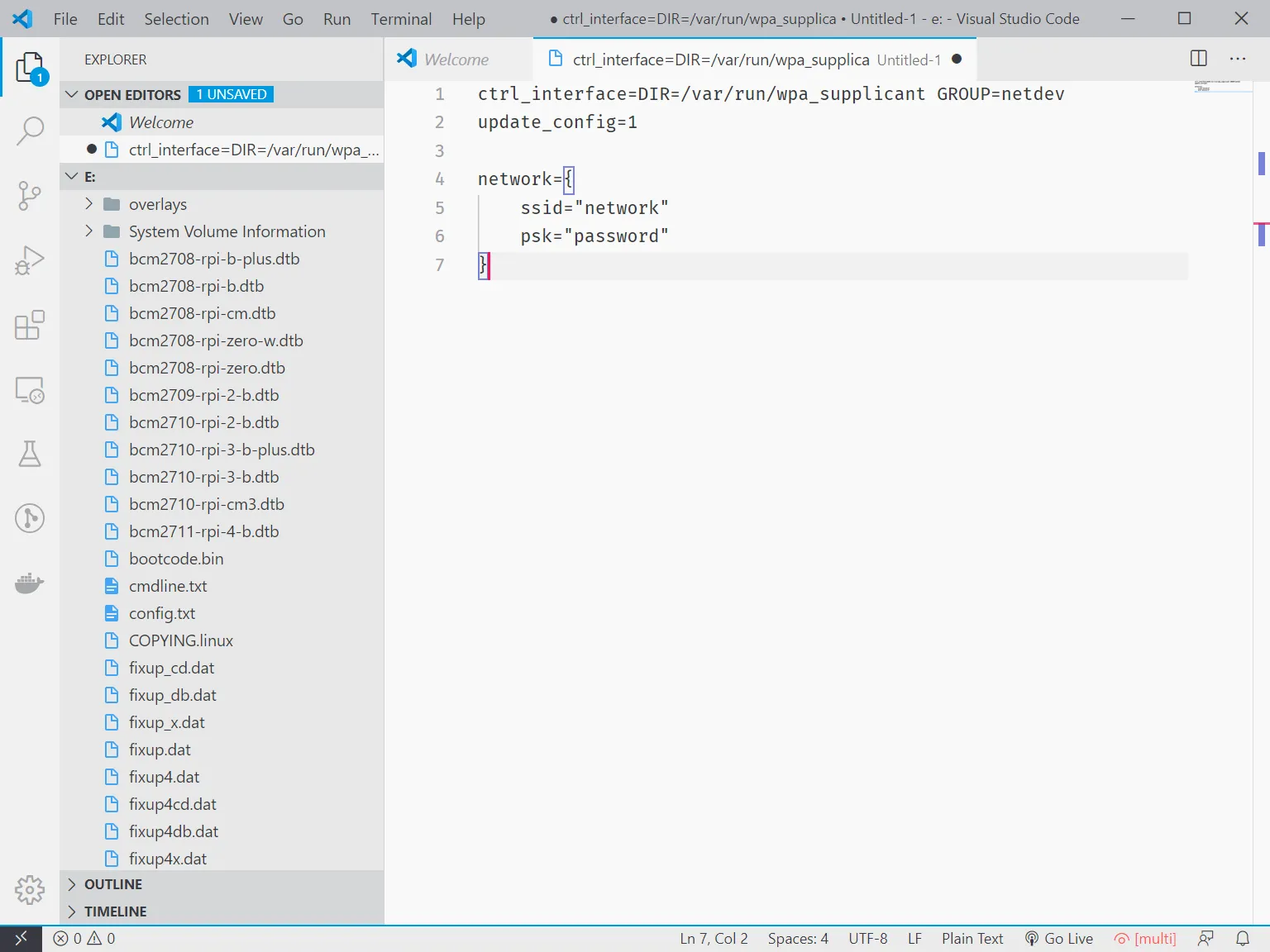
Task: Switch to the Welcome tab
Action: click(x=456, y=59)
